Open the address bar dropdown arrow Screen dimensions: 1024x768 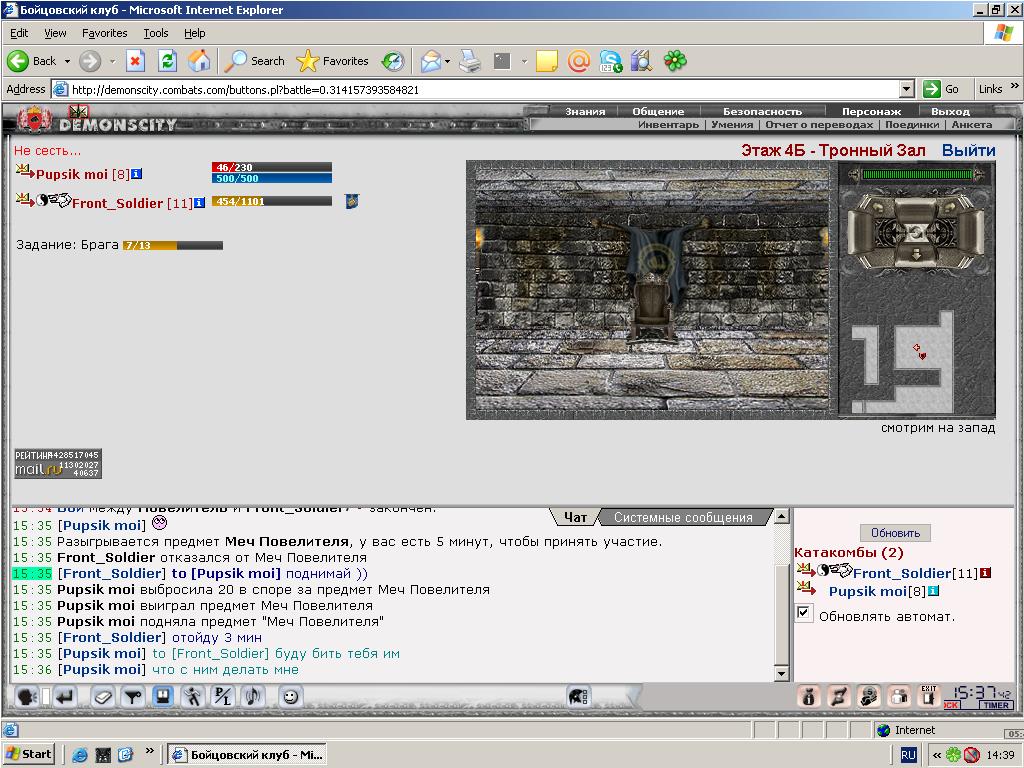tap(906, 89)
